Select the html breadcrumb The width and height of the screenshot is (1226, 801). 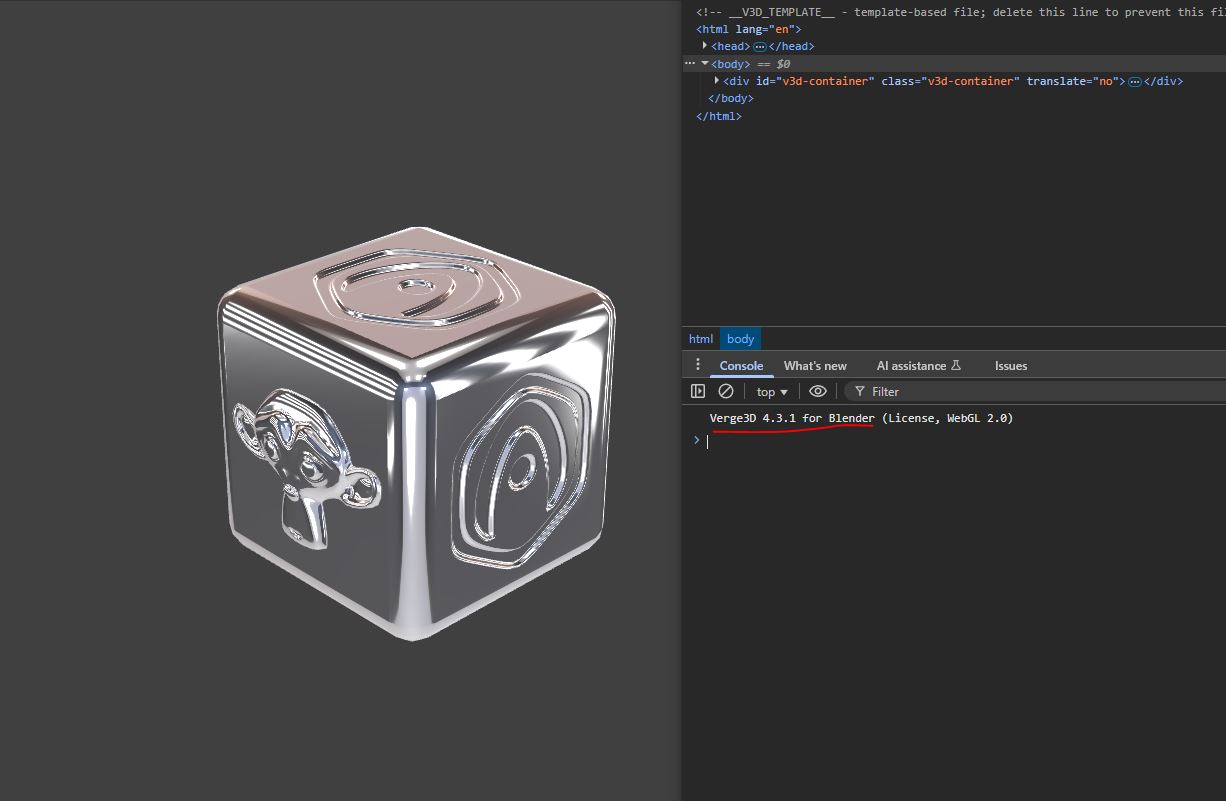701,339
